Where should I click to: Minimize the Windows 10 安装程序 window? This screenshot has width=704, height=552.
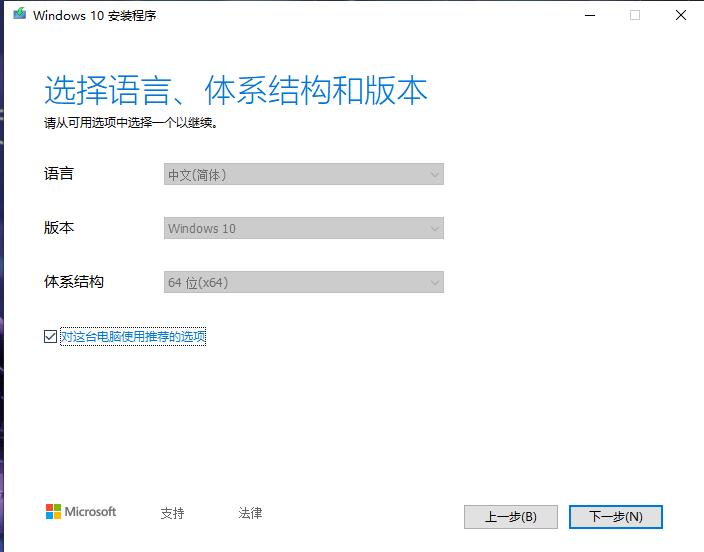tap(590, 15)
